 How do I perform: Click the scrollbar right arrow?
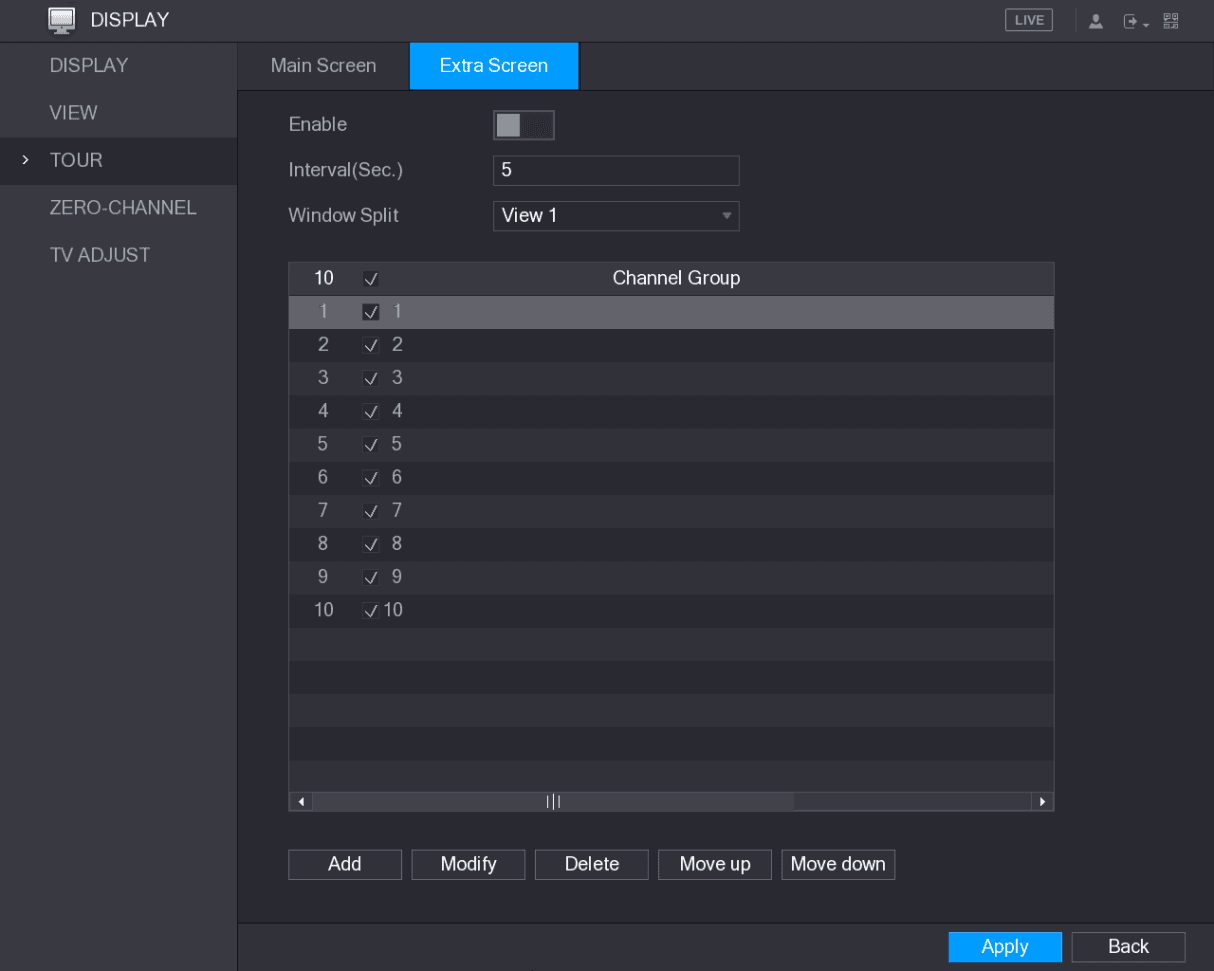[1043, 802]
